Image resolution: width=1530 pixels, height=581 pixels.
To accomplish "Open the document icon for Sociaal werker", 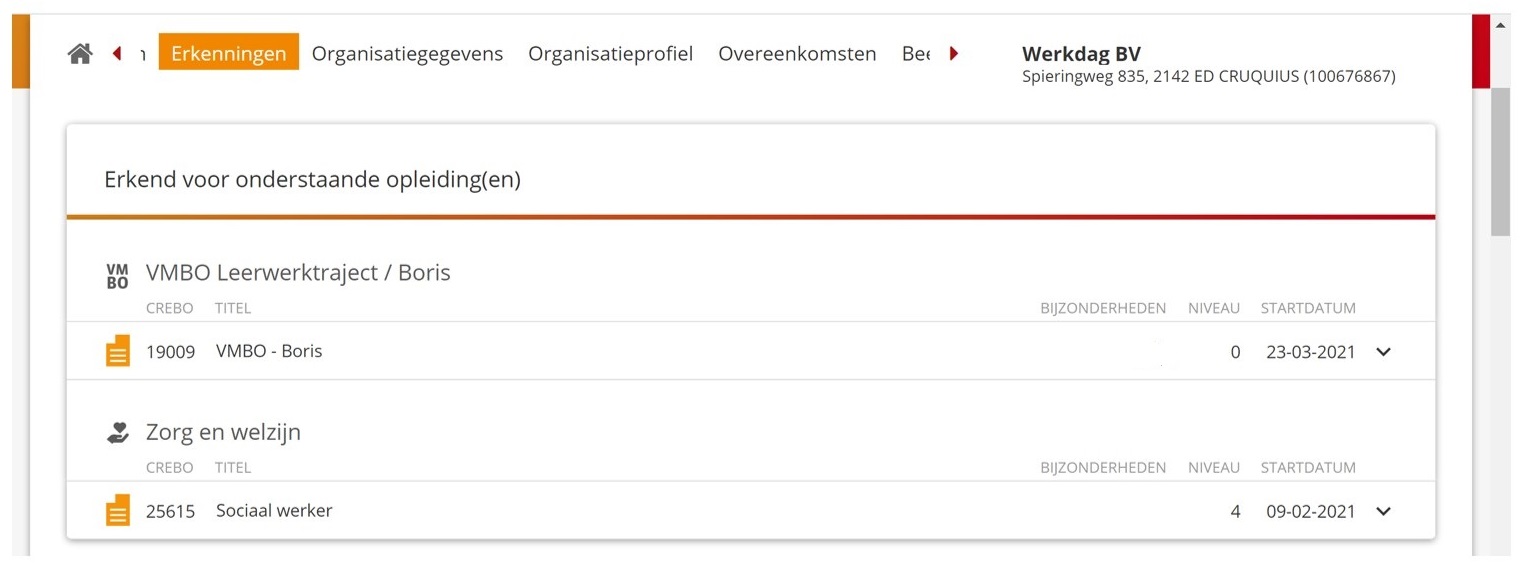I will tap(118, 510).
